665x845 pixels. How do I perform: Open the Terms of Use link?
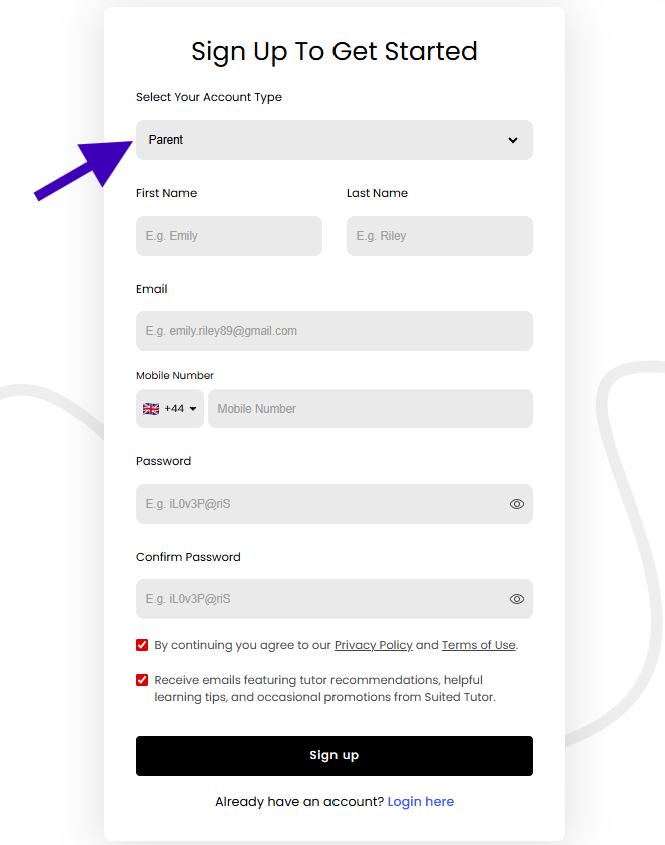point(478,645)
